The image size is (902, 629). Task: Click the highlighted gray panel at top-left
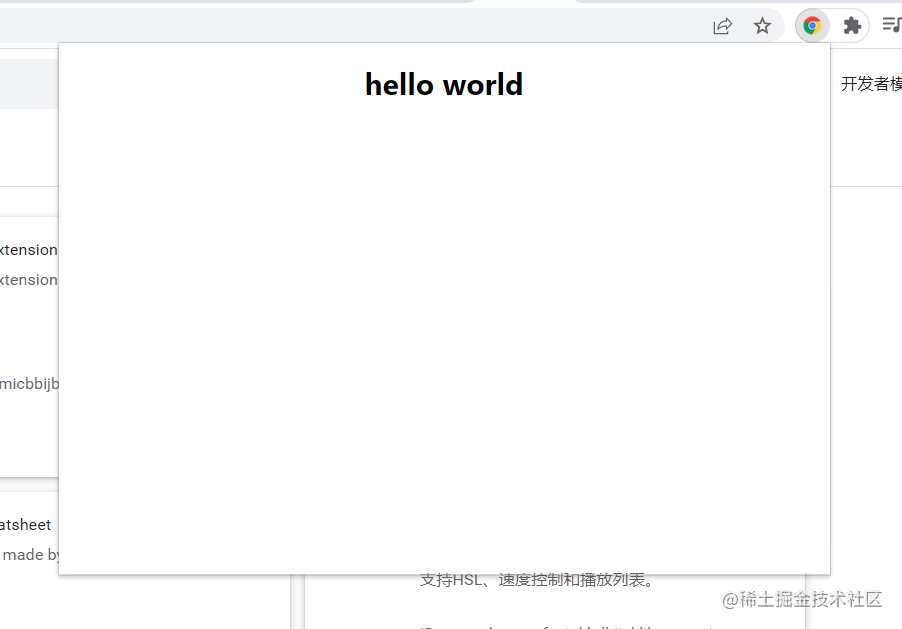point(29,84)
